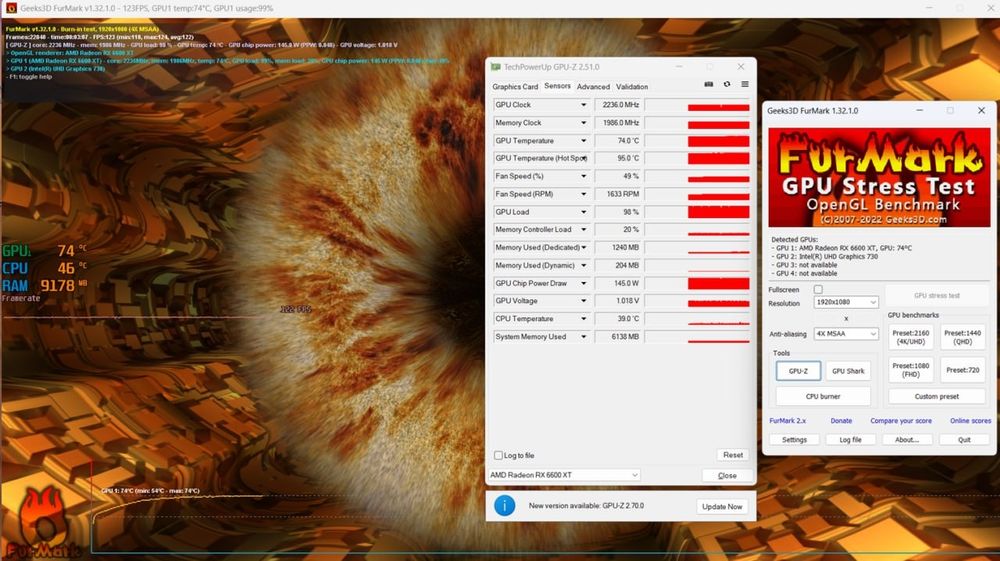
Task: Switch to the Sensors tab
Action: tap(557, 86)
